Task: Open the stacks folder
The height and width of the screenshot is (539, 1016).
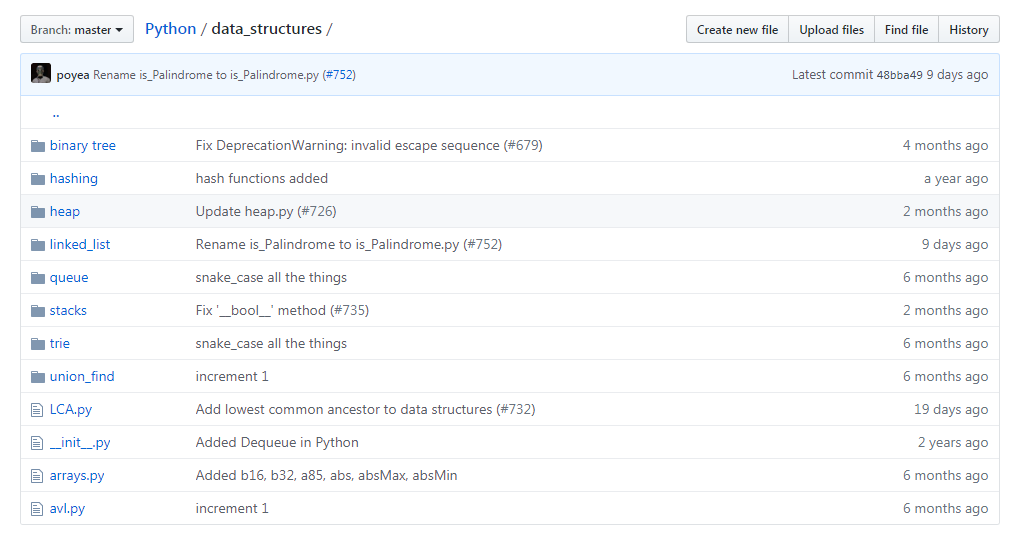Action: click(x=68, y=311)
